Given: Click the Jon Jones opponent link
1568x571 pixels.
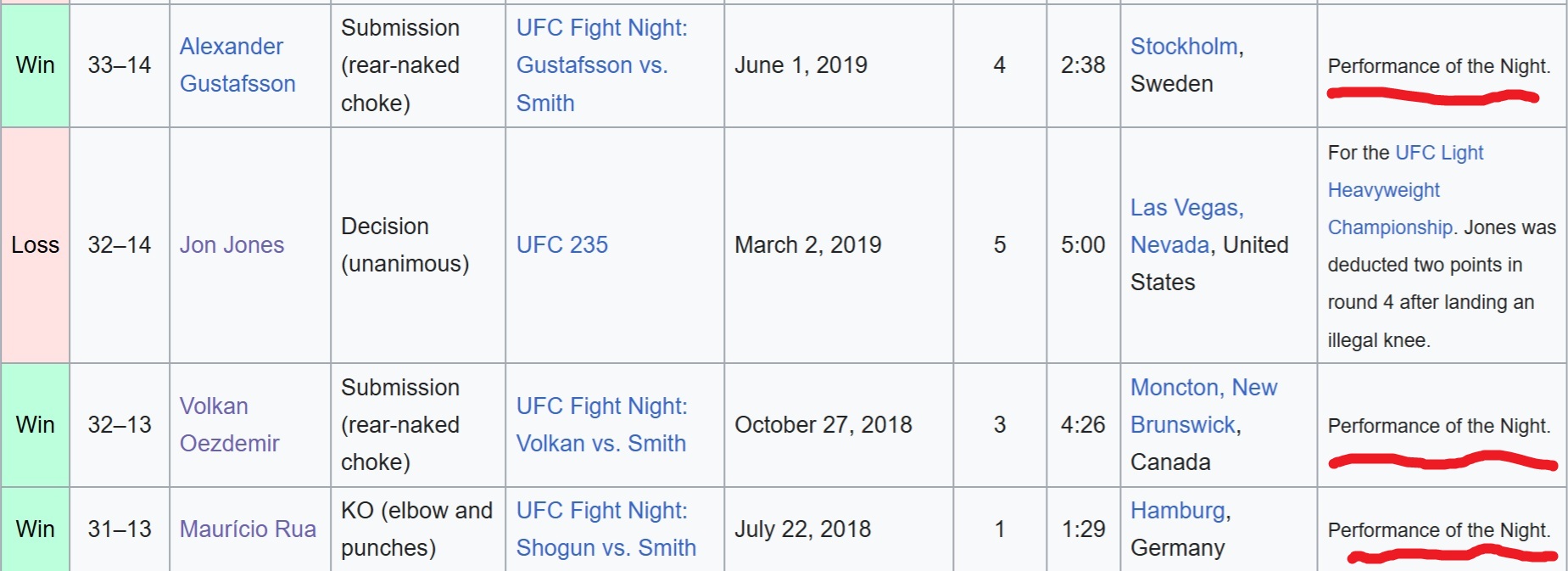Looking at the screenshot, I should click(x=232, y=245).
